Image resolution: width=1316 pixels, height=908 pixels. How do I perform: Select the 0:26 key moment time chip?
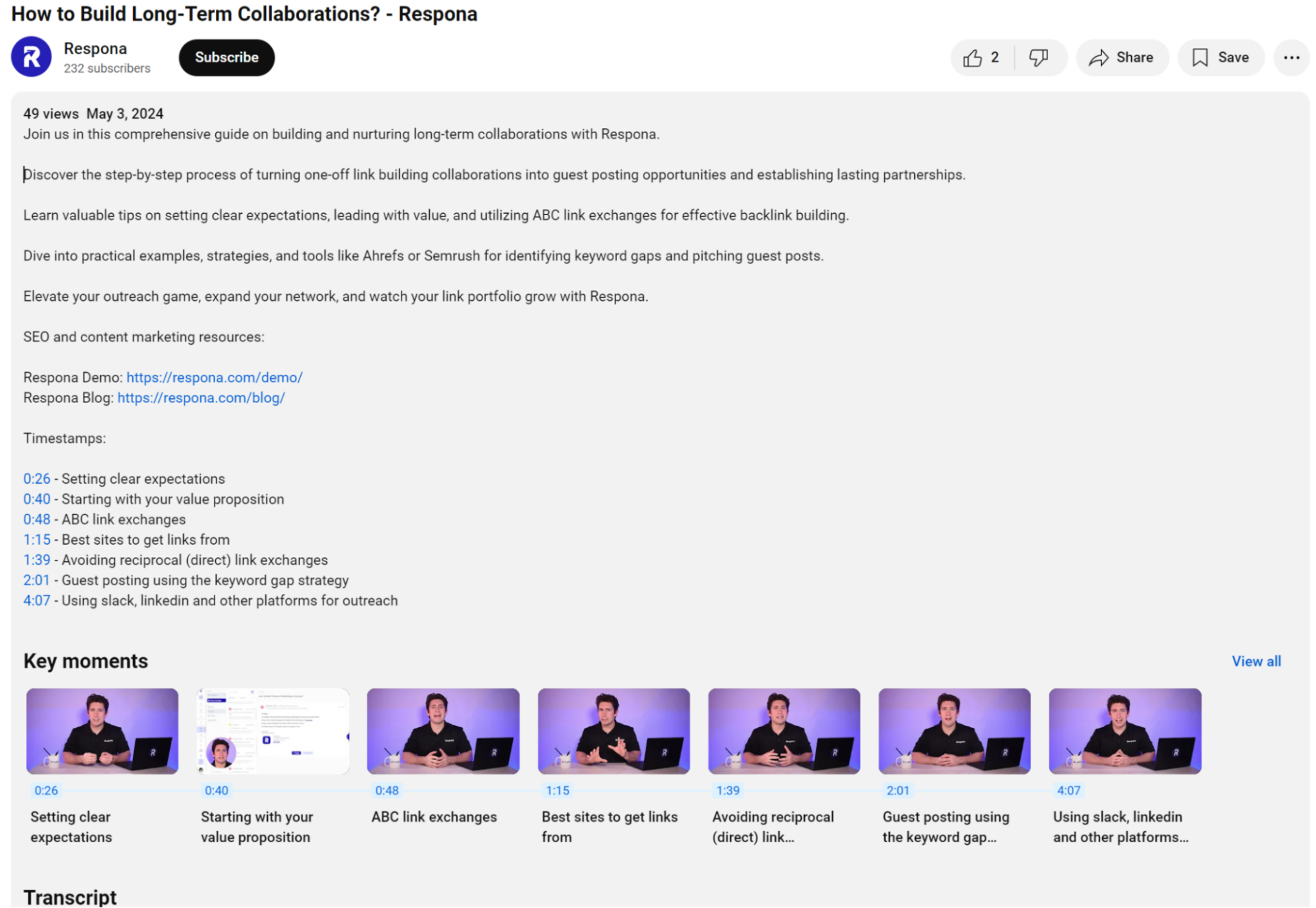coord(46,791)
